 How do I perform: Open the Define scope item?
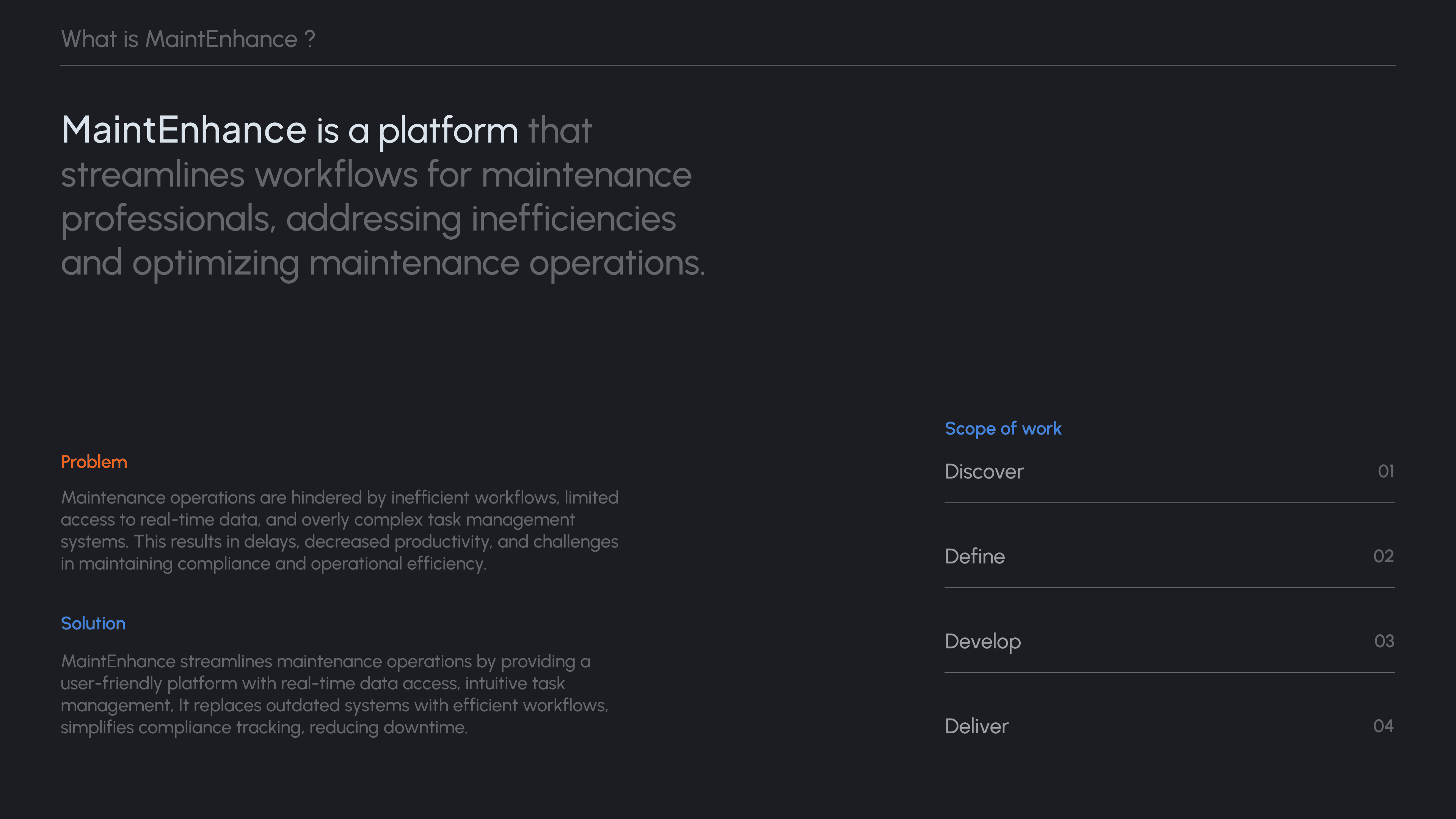[x=974, y=557]
